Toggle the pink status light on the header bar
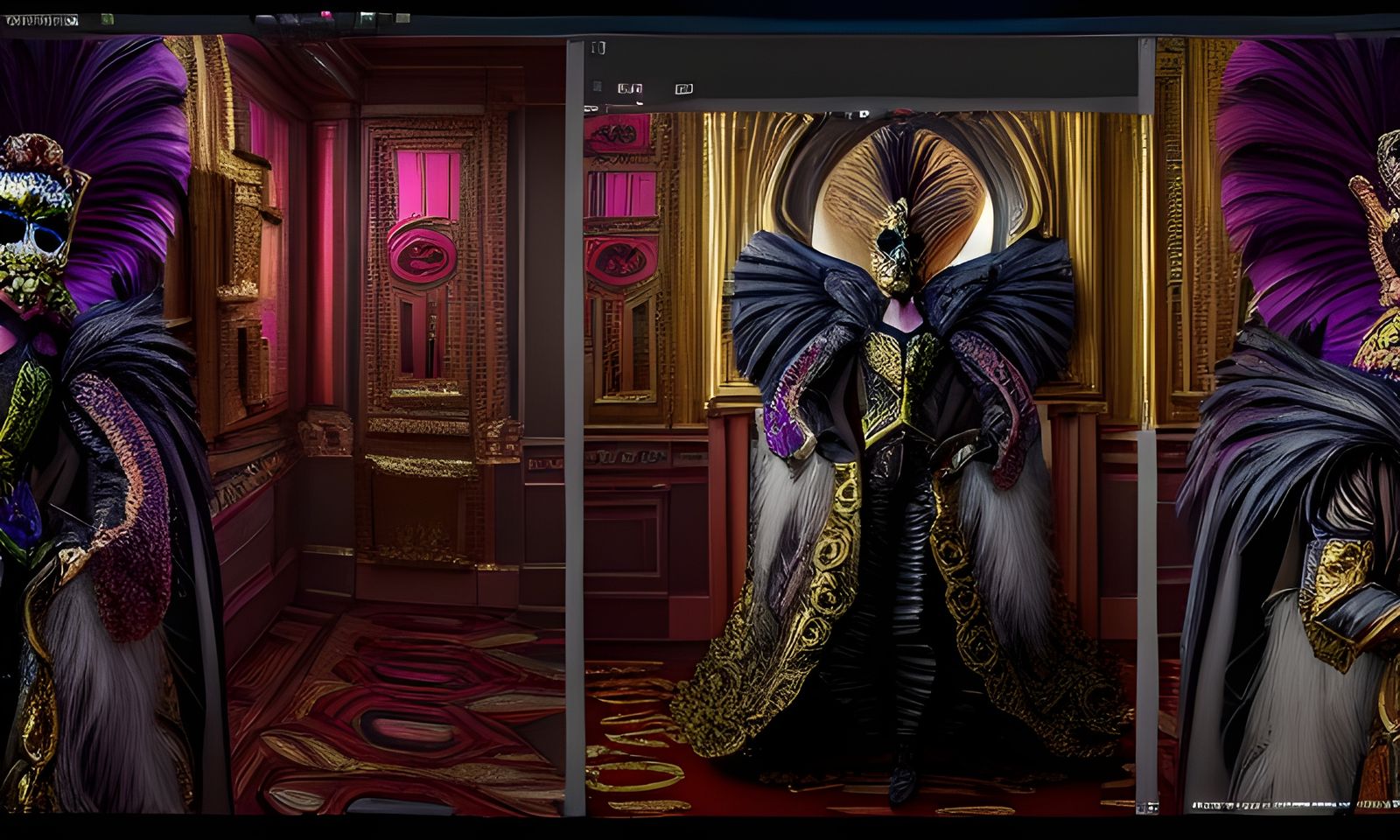The image size is (1400, 840). coord(325,13)
